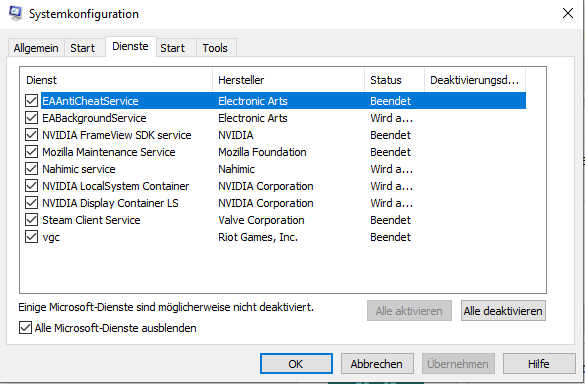
Task: Open Hilfe button
Action: (x=539, y=364)
